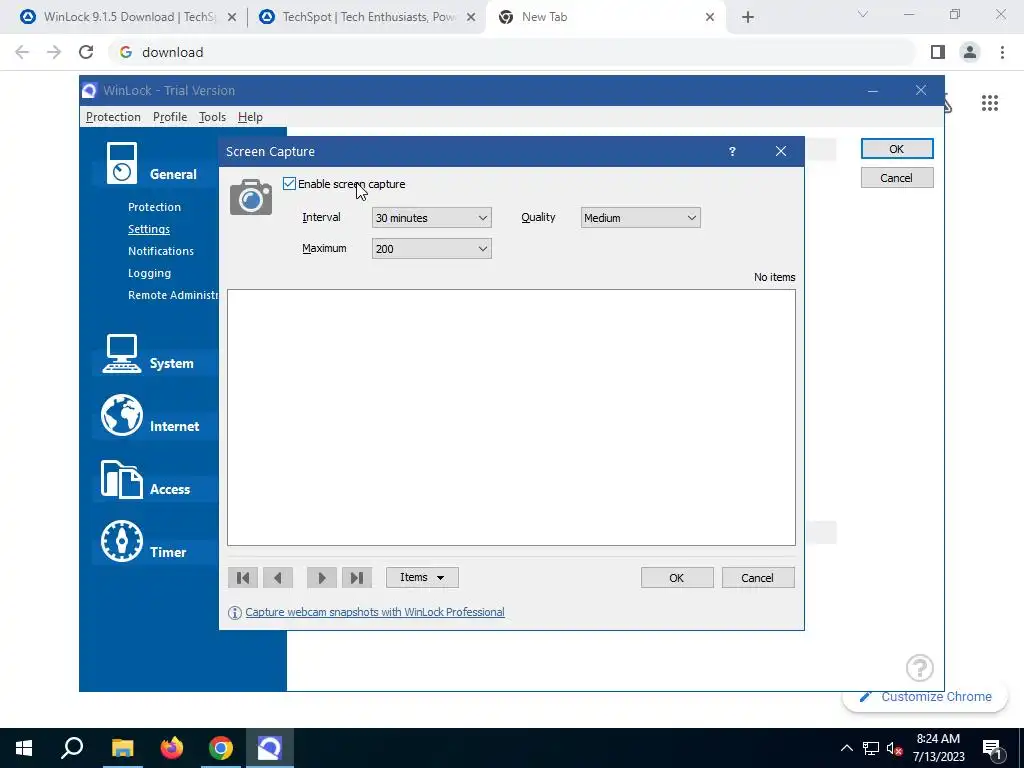Viewport: 1024px width, 768px height.
Task: Reload the current Chrome page
Action: (86, 52)
